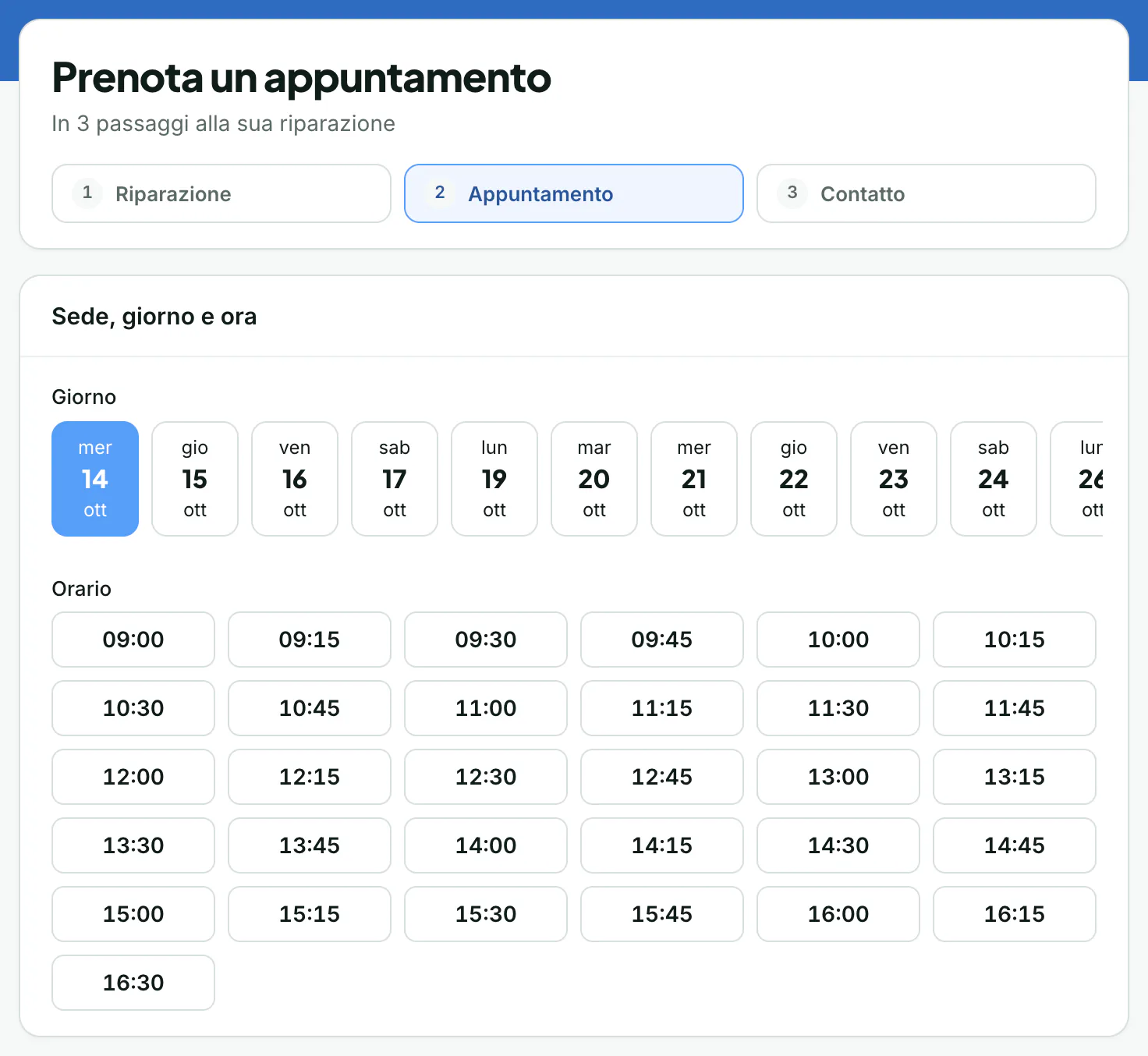Select mer 21 ott date
This screenshot has width=1148, height=1056.
(694, 479)
